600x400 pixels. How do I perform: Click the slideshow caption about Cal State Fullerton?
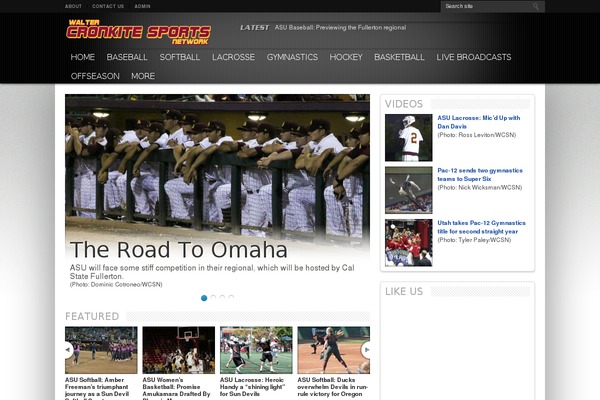pyautogui.click(x=212, y=272)
